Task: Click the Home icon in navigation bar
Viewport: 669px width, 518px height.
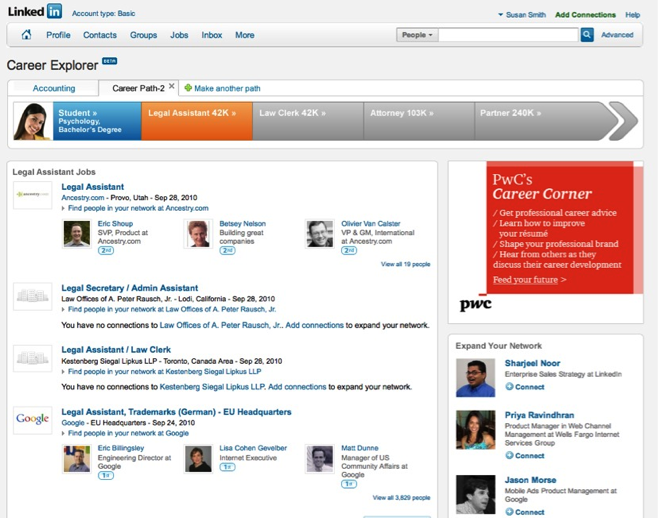Action: (x=26, y=35)
